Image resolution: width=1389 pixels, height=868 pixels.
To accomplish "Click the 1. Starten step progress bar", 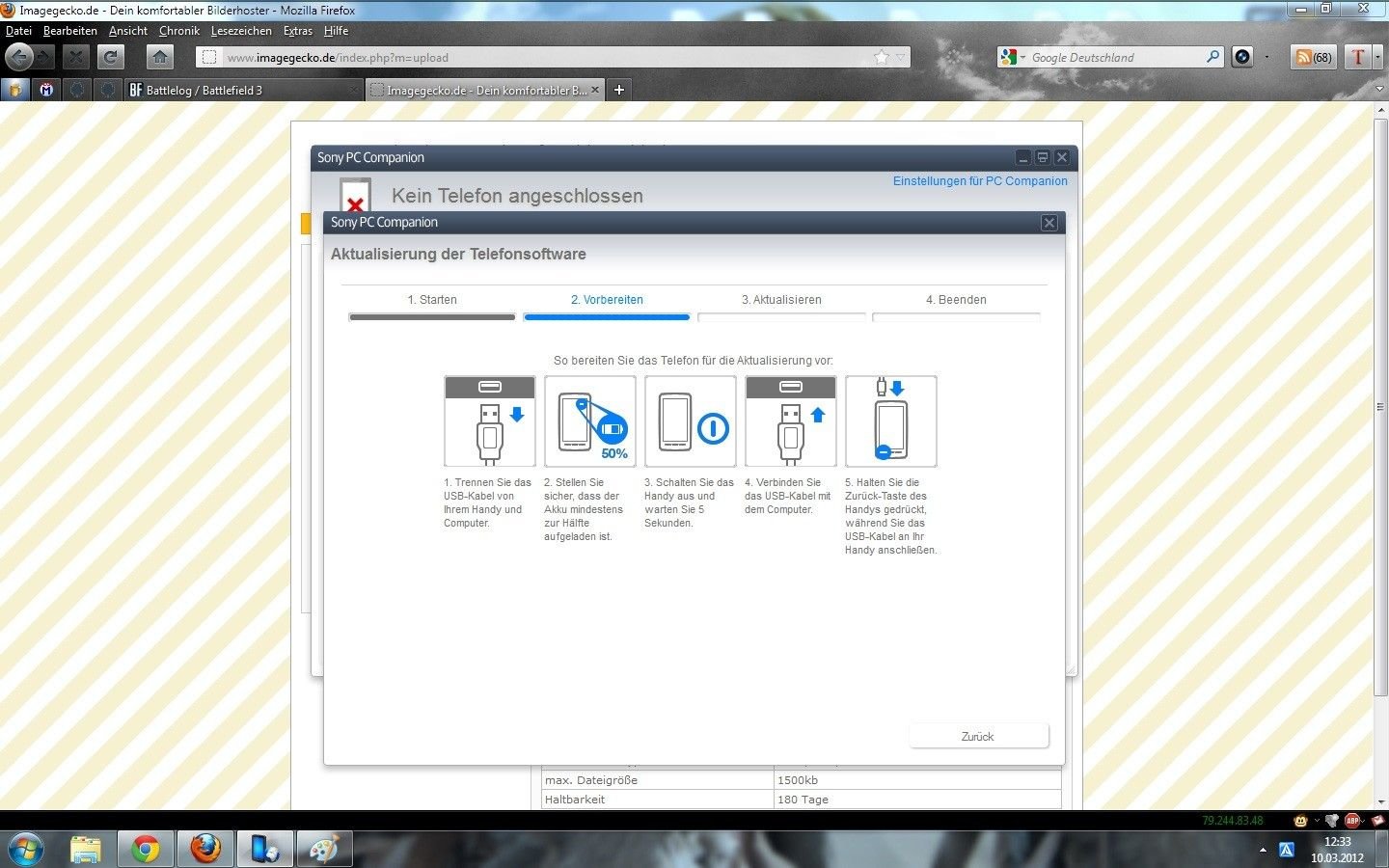I will tap(432, 316).
